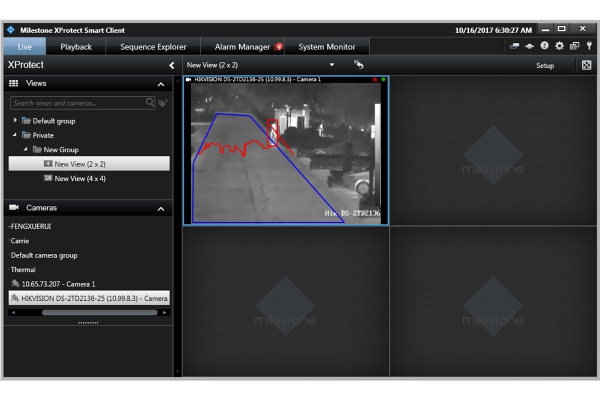Open the New View (2 x 2) dropdown
600x400 pixels.
332,65
